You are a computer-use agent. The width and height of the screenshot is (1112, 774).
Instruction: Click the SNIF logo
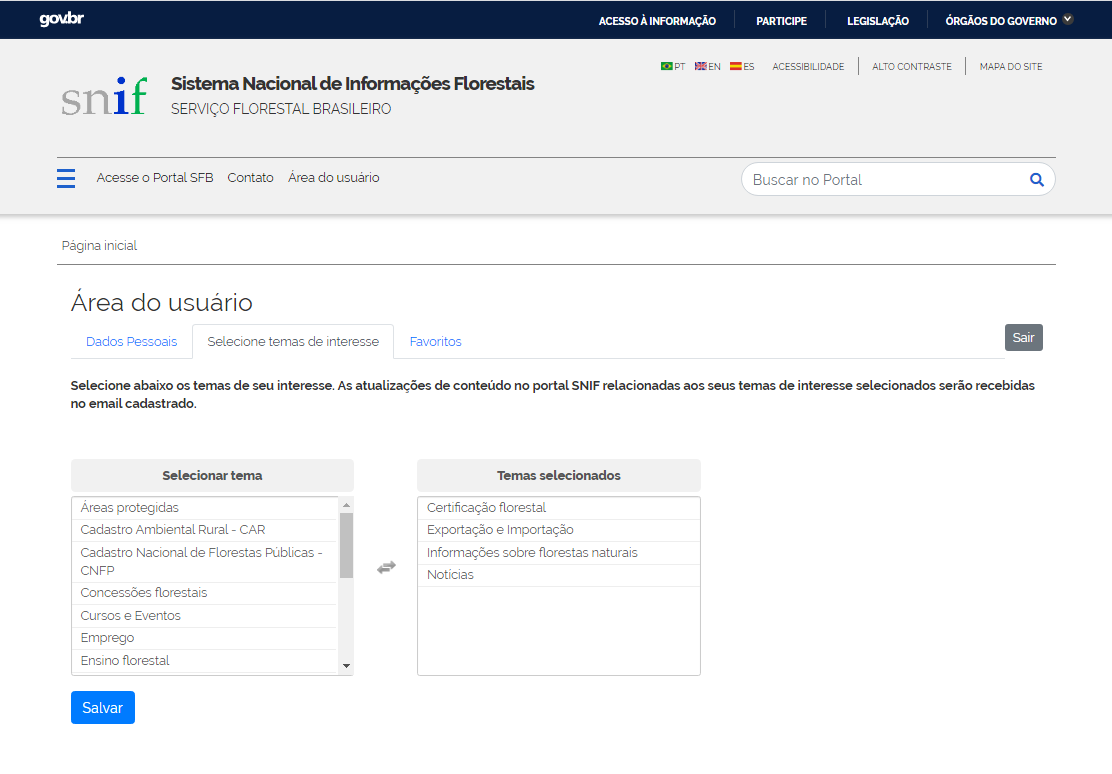pyautogui.click(x=104, y=96)
